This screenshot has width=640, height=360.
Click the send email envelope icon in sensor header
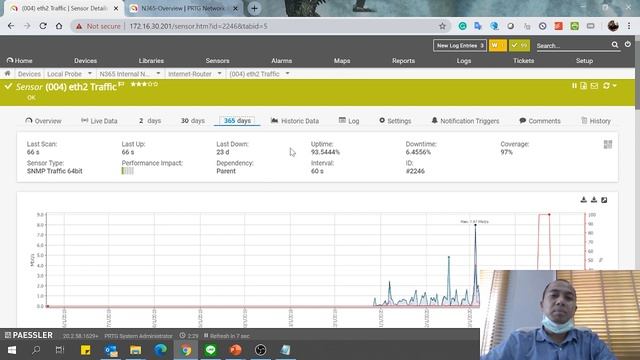click(x=594, y=86)
